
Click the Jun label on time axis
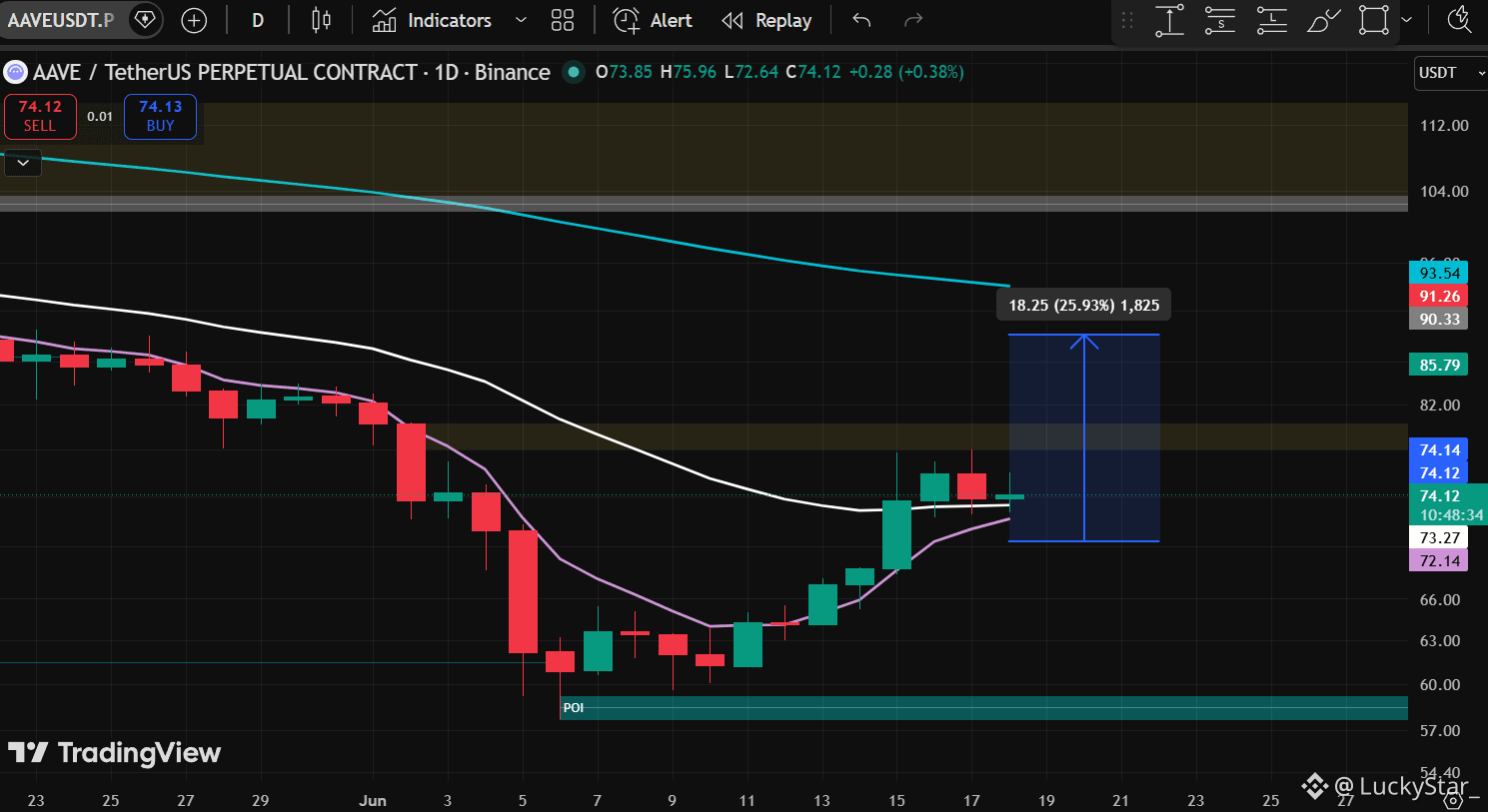coord(373,800)
